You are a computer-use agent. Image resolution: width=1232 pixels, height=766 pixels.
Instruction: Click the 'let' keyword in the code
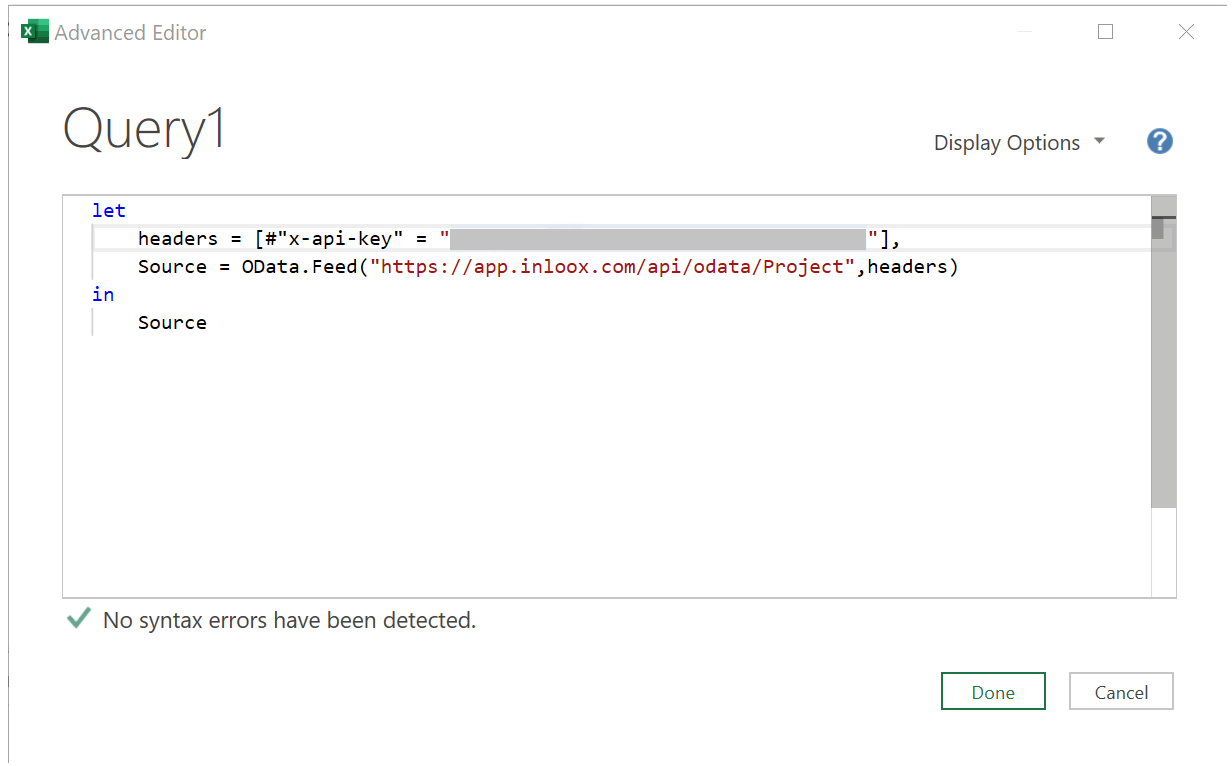coord(109,210)
